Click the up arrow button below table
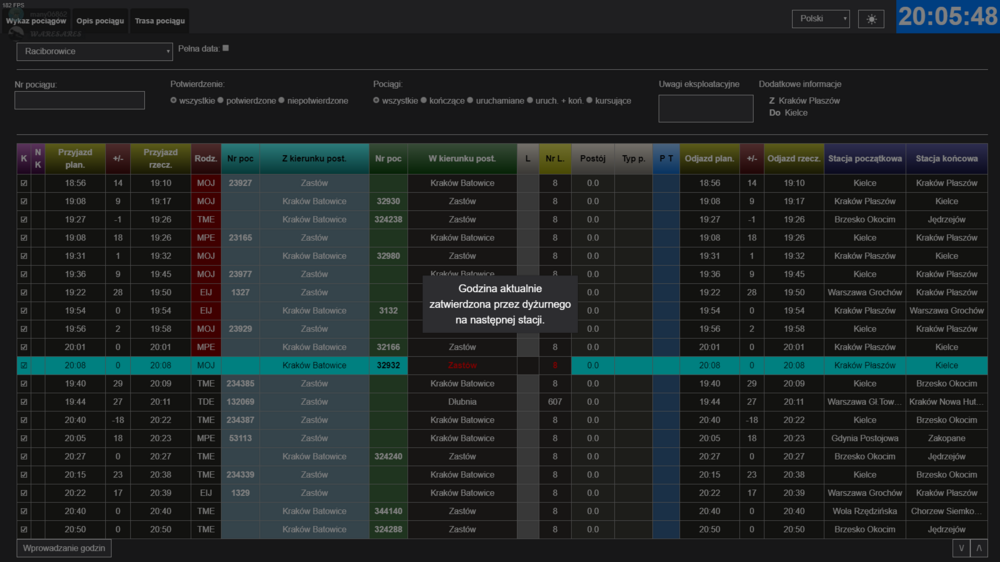This screenshot has width=1000, height=562. click(979, 548)
